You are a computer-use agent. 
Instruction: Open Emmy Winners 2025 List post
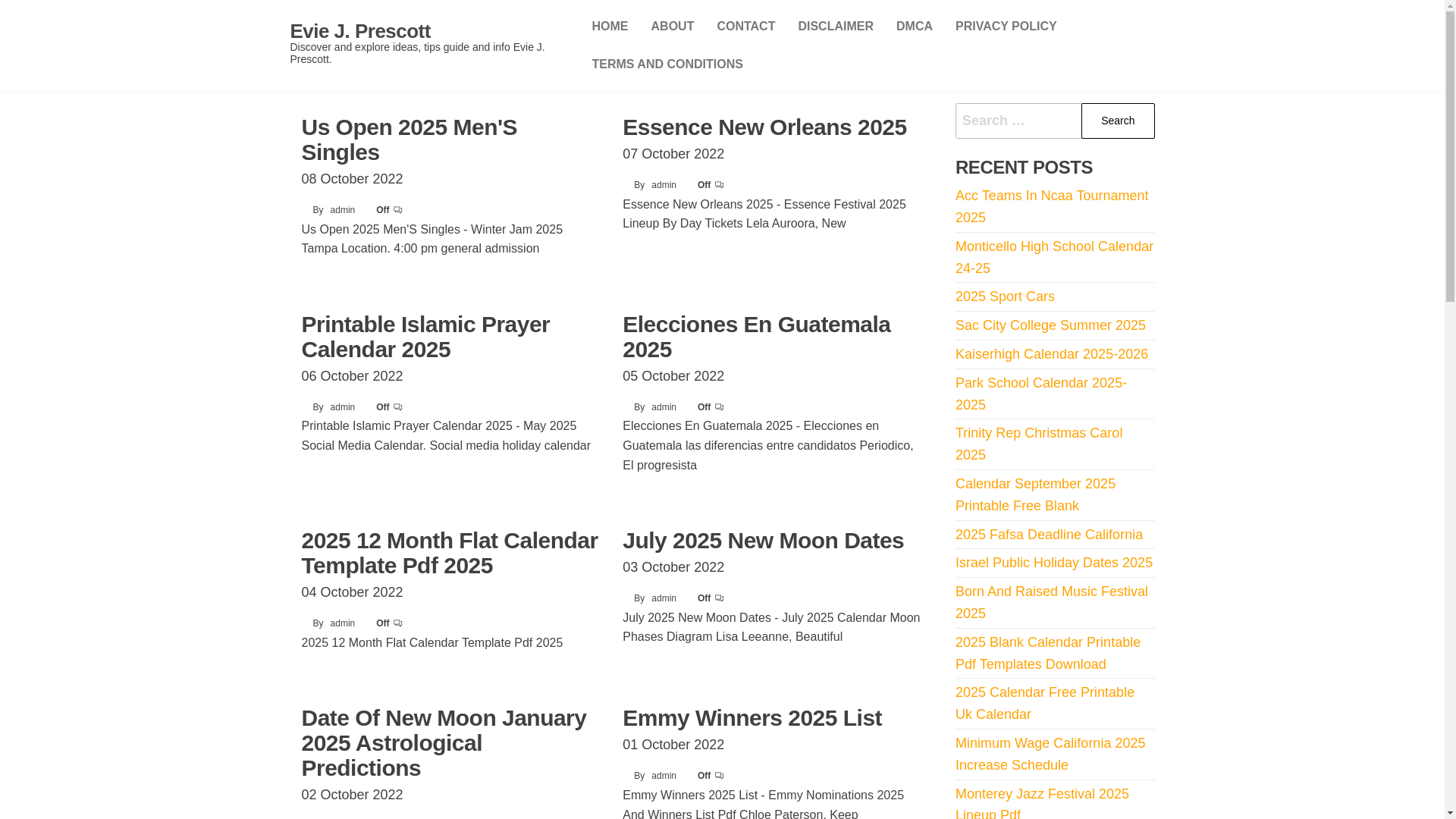pos(752,718)
